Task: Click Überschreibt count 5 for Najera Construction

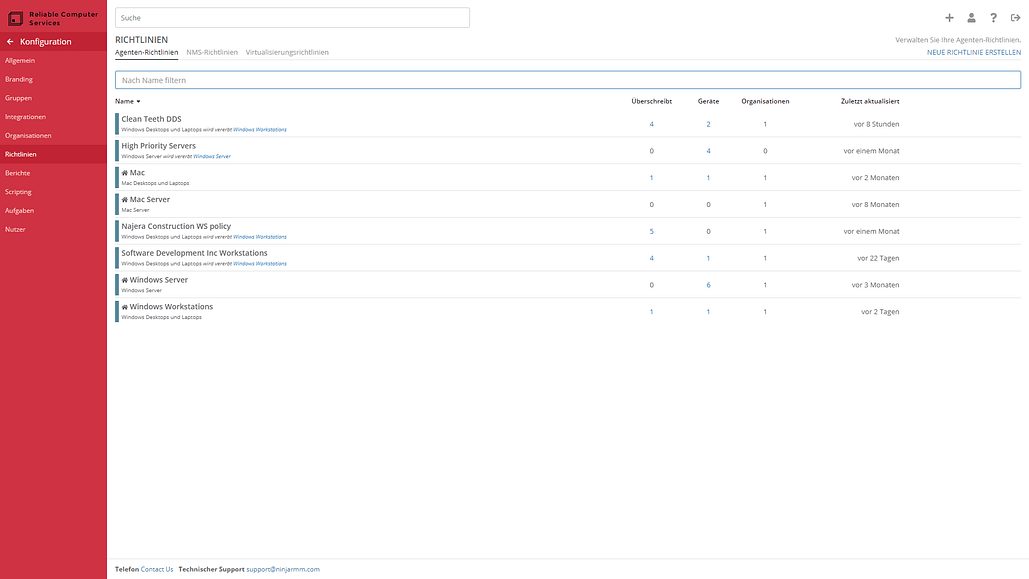Action: [x=652, y=232]
